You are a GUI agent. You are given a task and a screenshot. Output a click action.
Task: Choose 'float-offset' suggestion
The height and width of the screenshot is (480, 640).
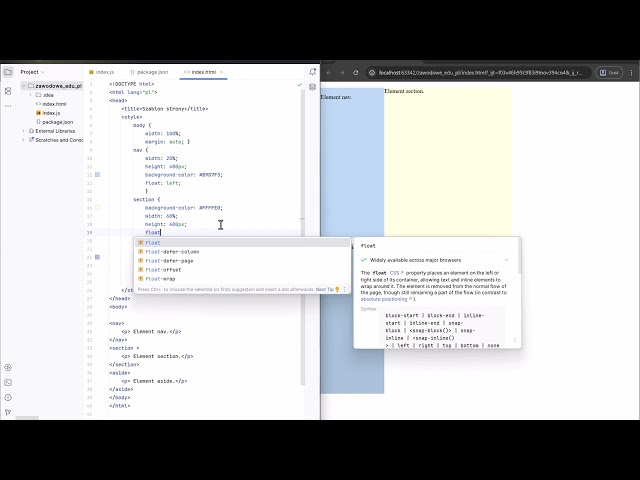(242, 270)
